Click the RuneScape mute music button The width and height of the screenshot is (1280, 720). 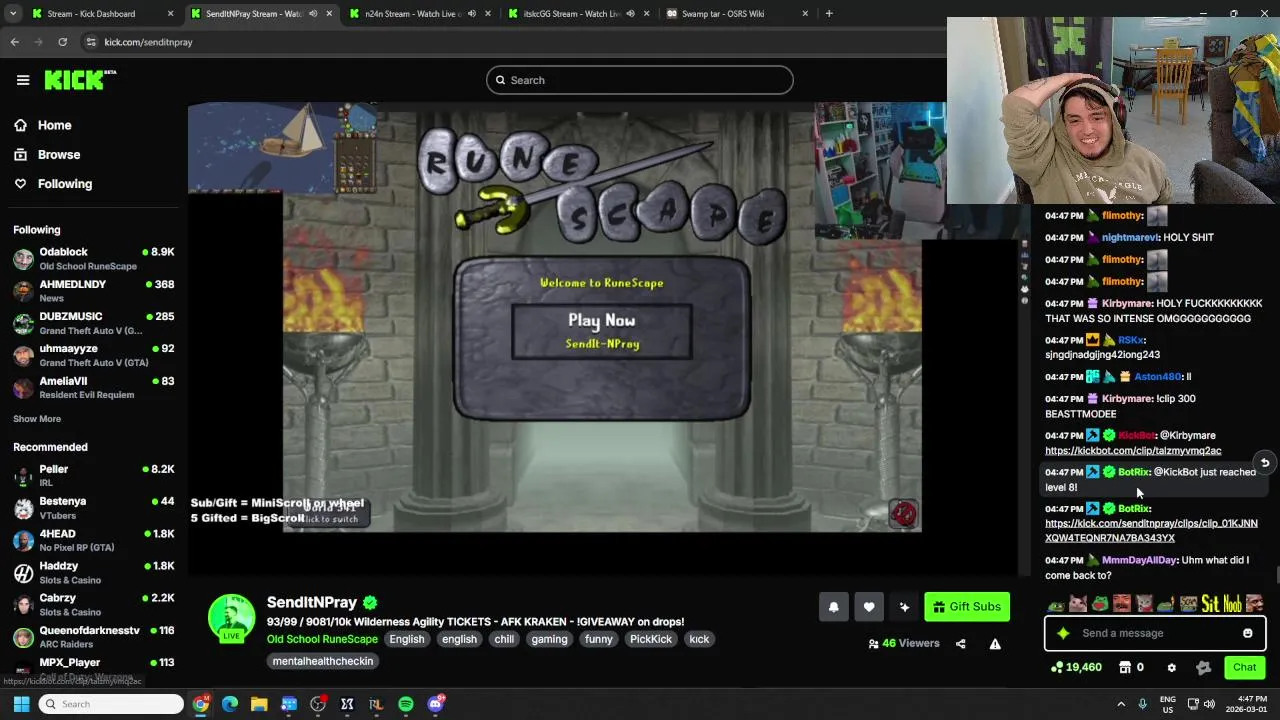click(904, 514)
